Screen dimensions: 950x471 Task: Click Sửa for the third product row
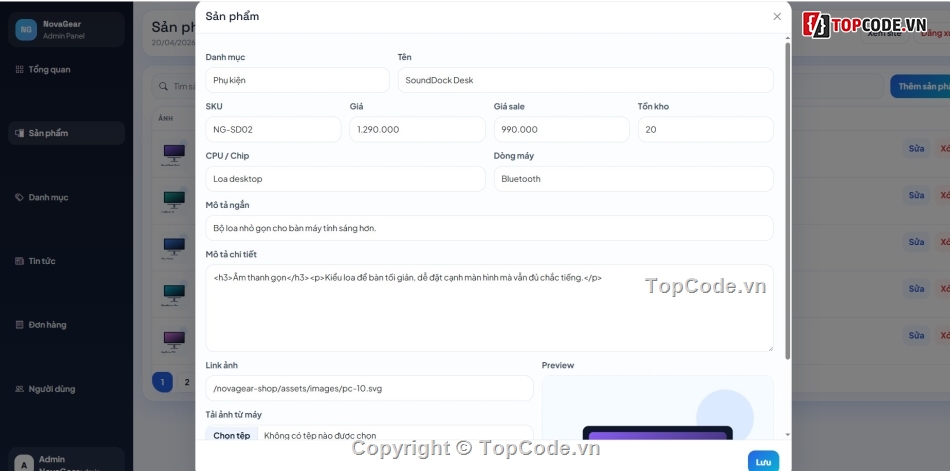click(x=916, y=242)
